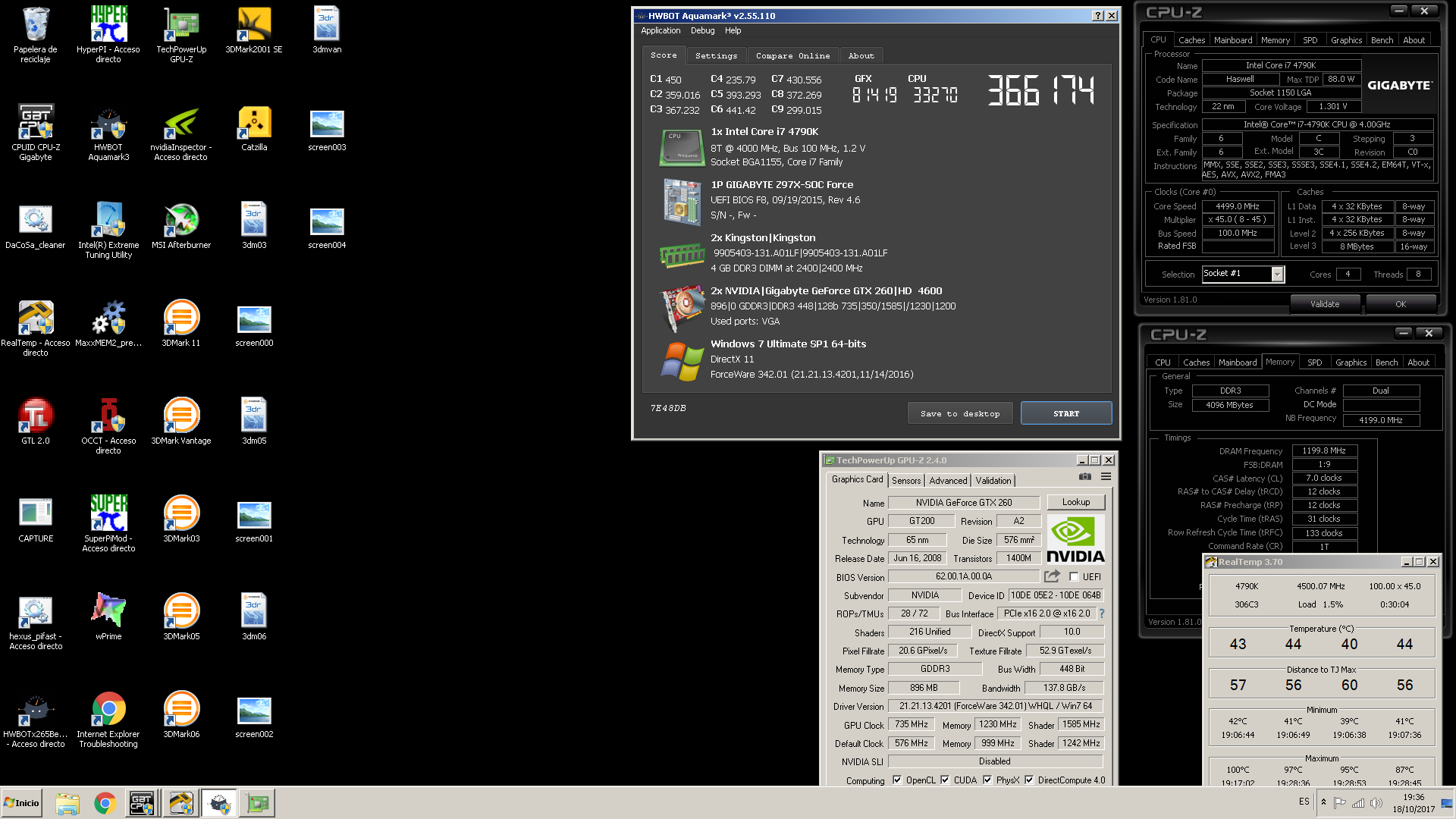Click the GPU-Z screenshot camera icon
This screenshot has width=1456, height=819.
coord(1085,476)
